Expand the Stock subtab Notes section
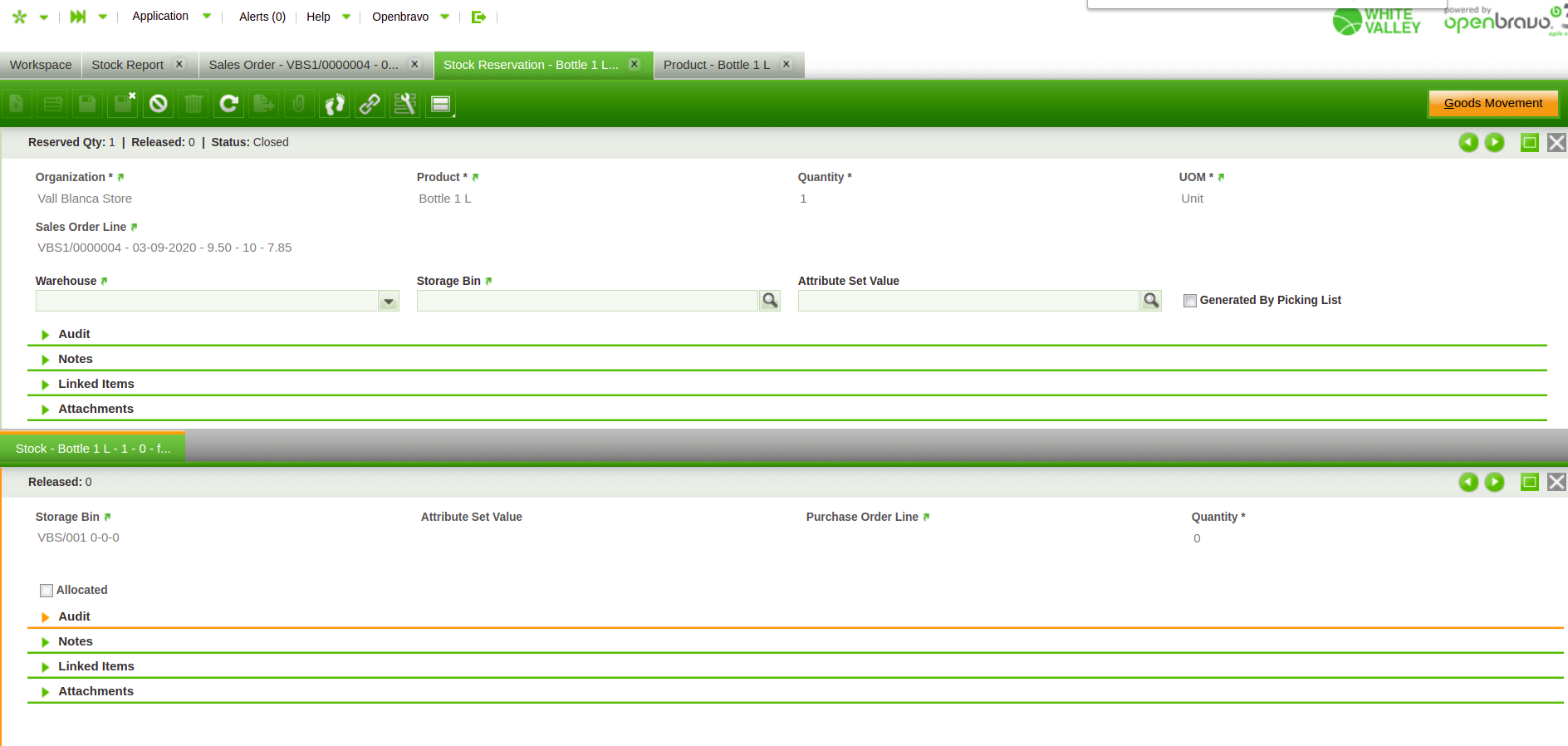The image size is (1568, 746). pos(46,642)
